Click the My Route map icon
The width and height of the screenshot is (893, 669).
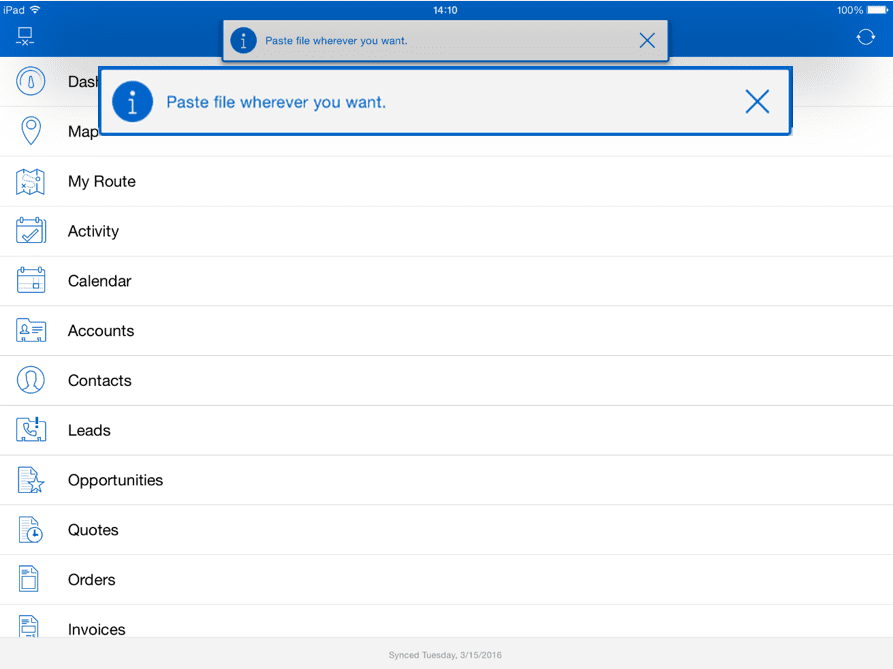coord(31,182)
